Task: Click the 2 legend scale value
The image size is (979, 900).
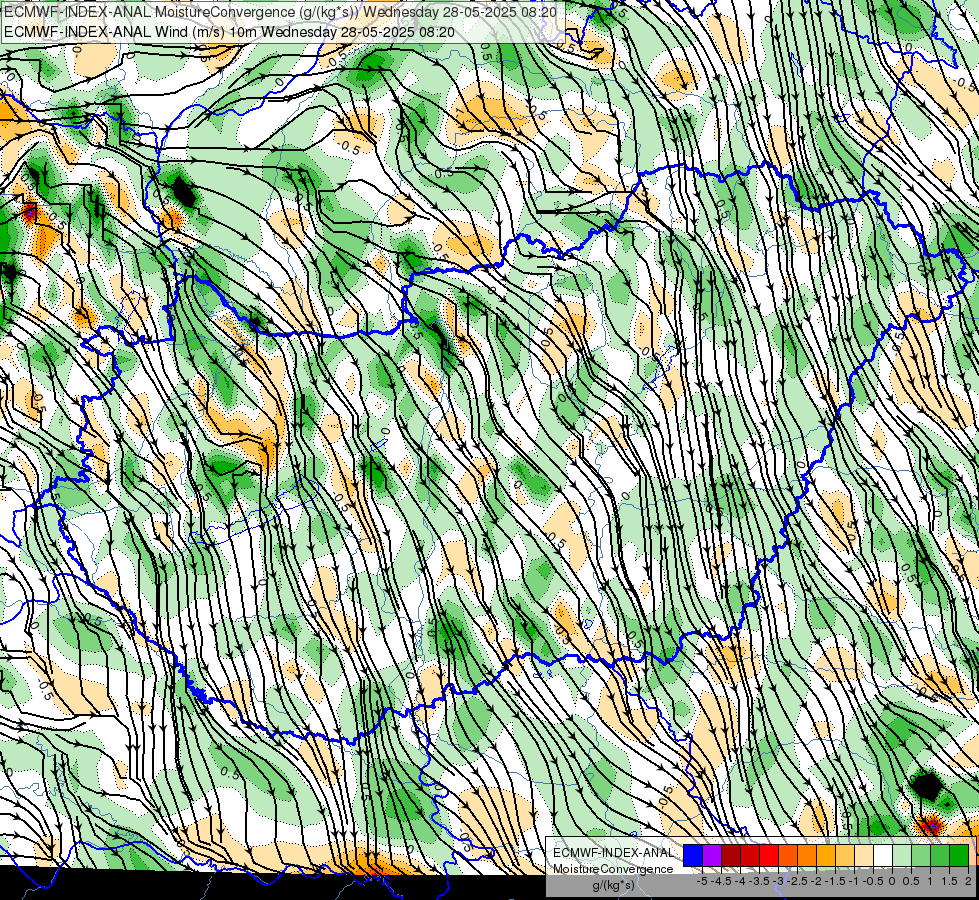Action: click(968, 881)
